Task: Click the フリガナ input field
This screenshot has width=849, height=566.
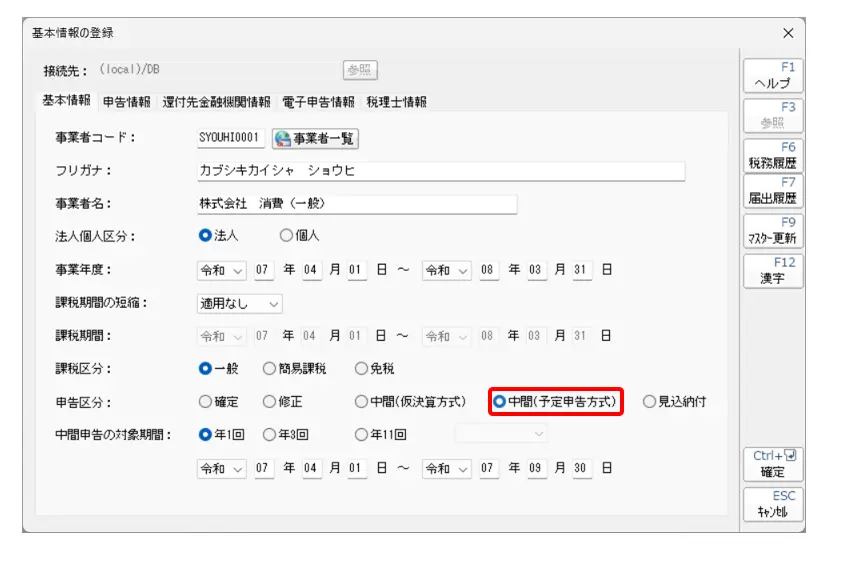Action: (440, 171)
